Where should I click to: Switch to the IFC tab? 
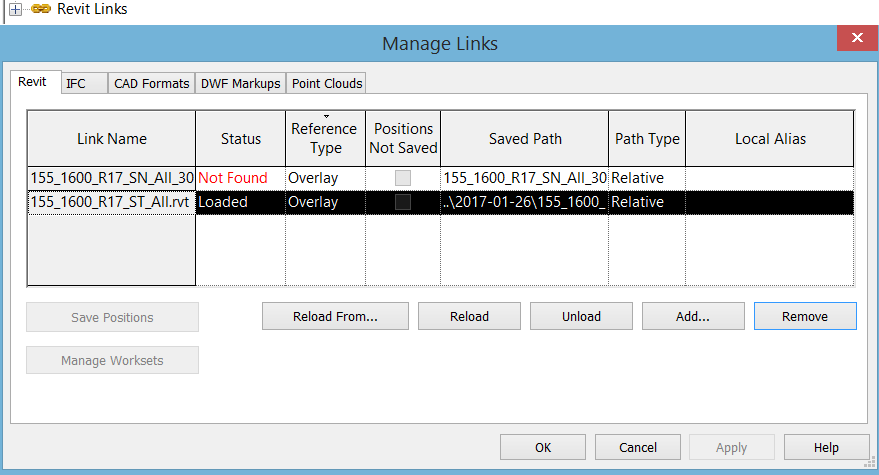pyautogui.click(x=76, y=83)
